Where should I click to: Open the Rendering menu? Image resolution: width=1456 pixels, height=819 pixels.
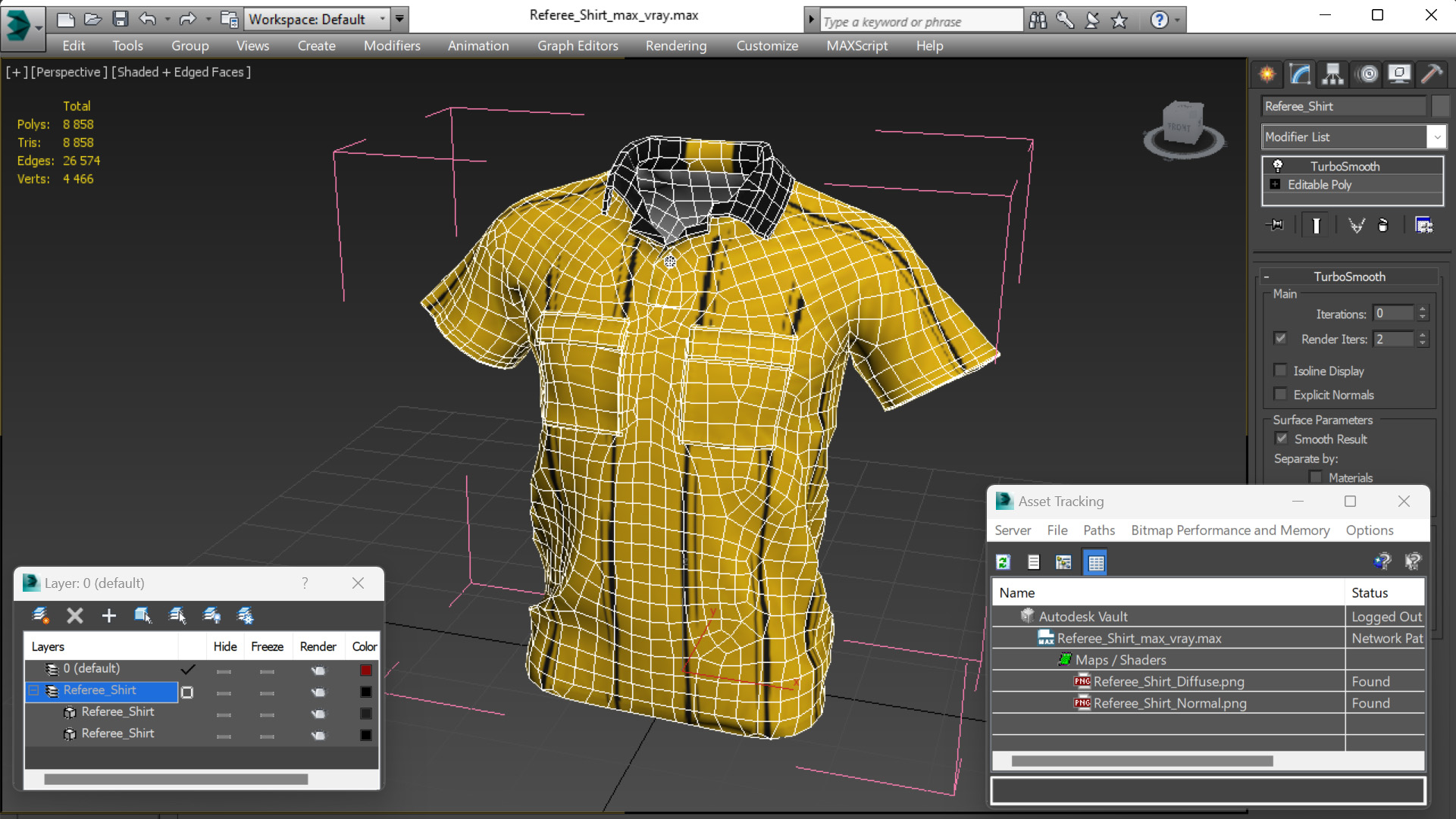coord(676,45)
